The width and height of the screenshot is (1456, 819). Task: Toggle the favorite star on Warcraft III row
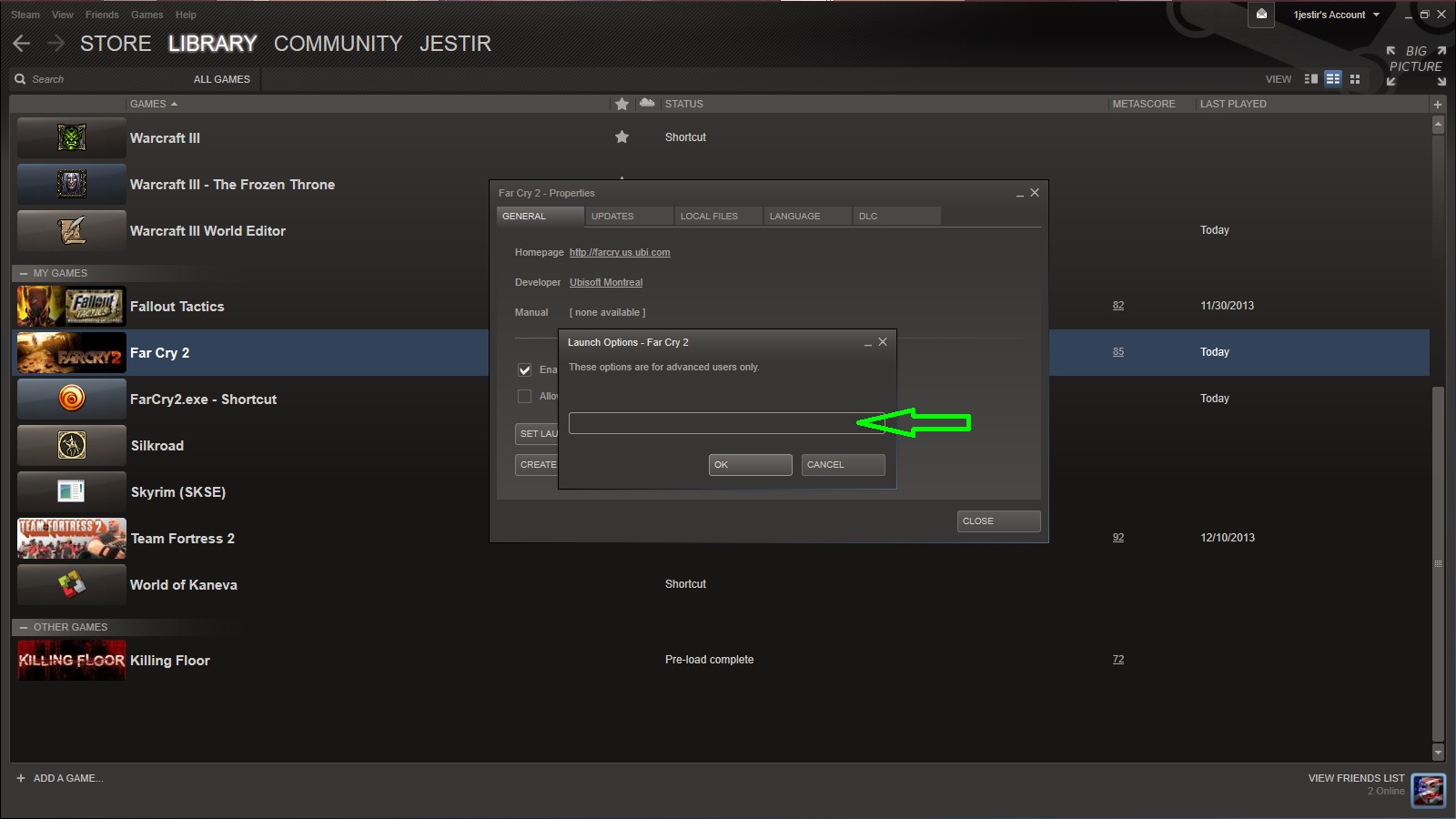[x=622, y=137]
